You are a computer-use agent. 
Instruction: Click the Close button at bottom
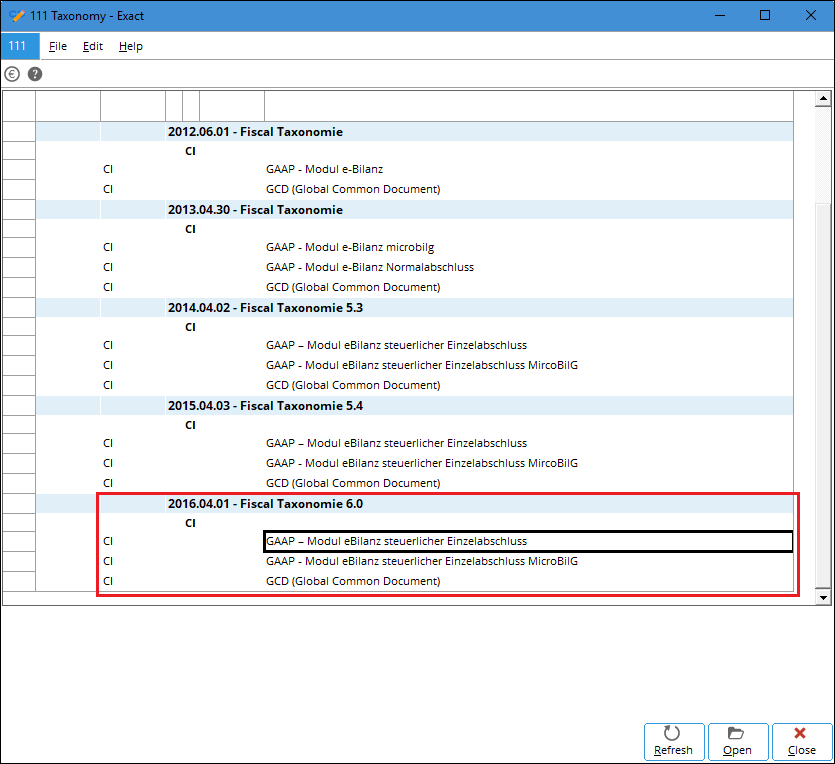coord(801,742)
